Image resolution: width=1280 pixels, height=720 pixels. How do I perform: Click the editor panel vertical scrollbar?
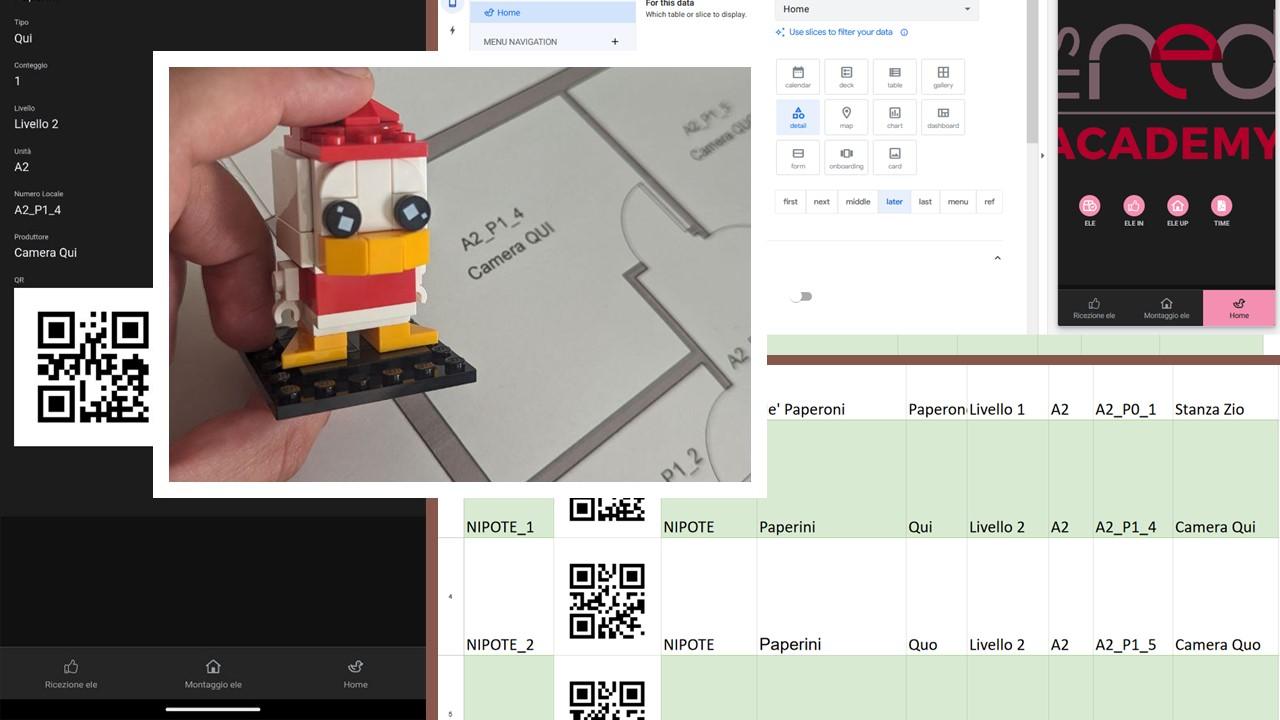coord(1033,70)
